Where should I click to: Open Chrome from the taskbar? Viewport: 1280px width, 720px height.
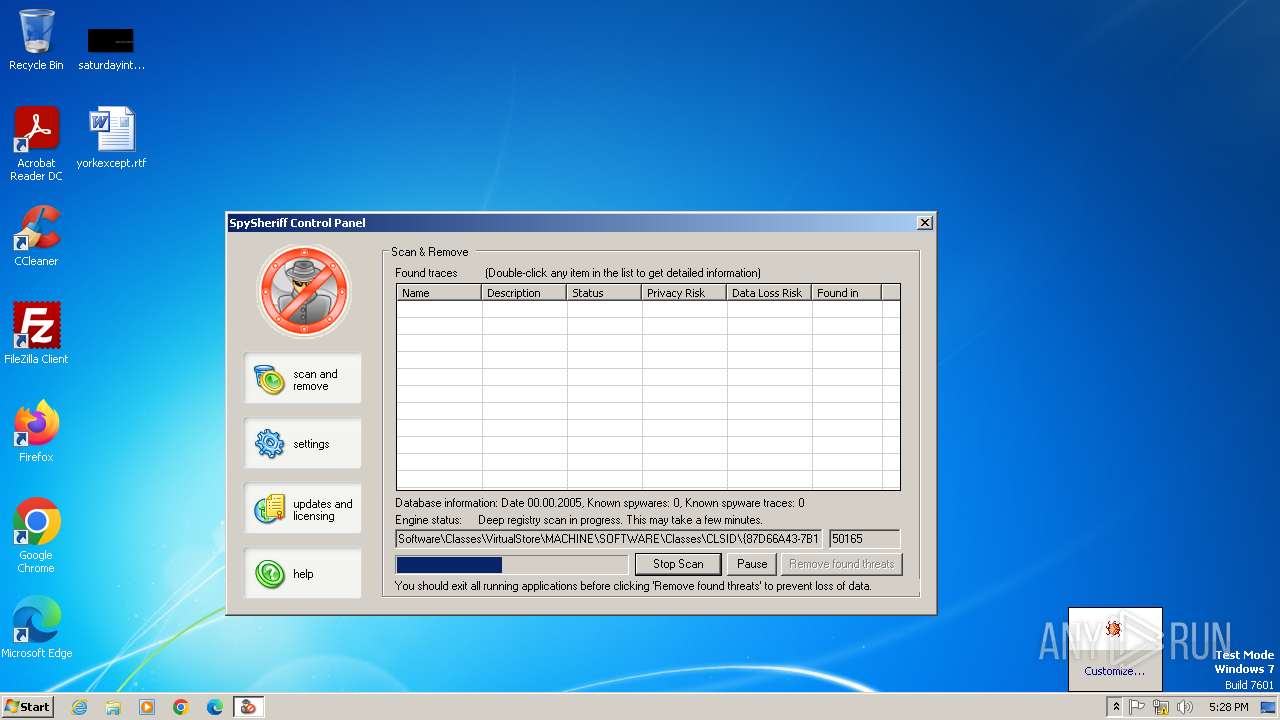(x=181, y=707)
